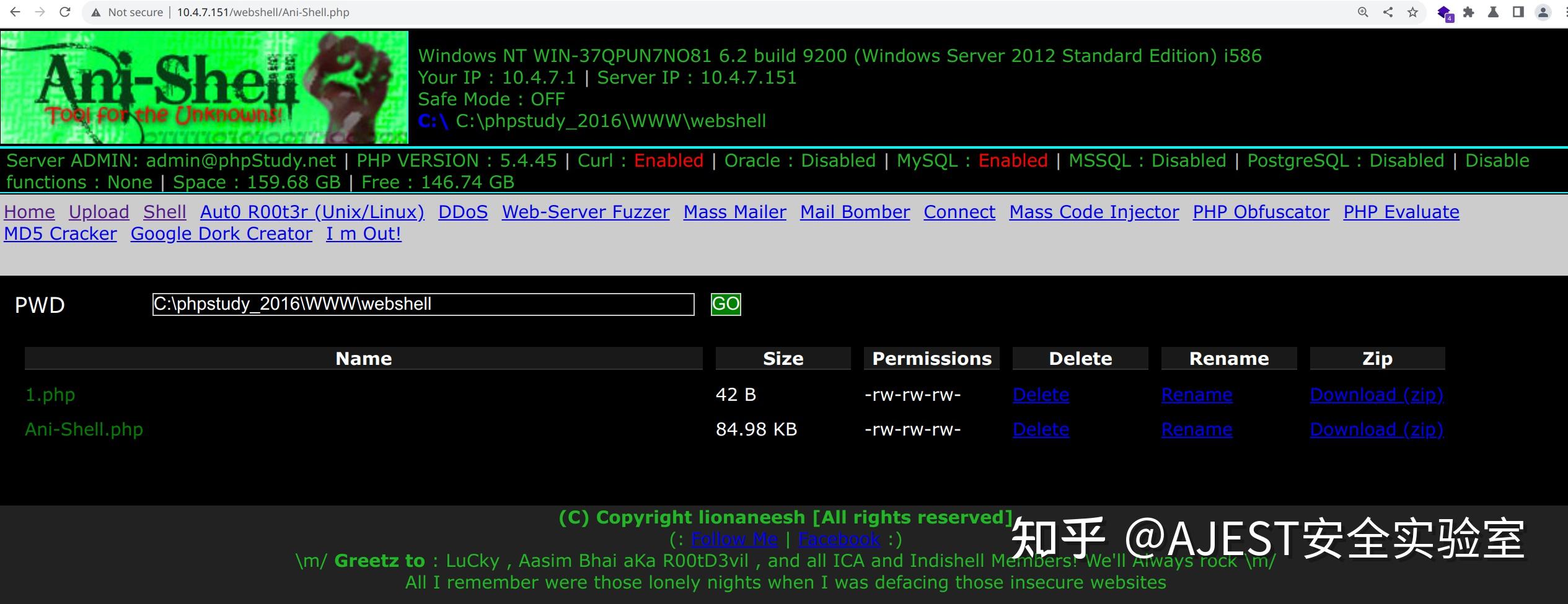
Task: Open the Web-Server Fuzzer link
Action: pos(586,212)
